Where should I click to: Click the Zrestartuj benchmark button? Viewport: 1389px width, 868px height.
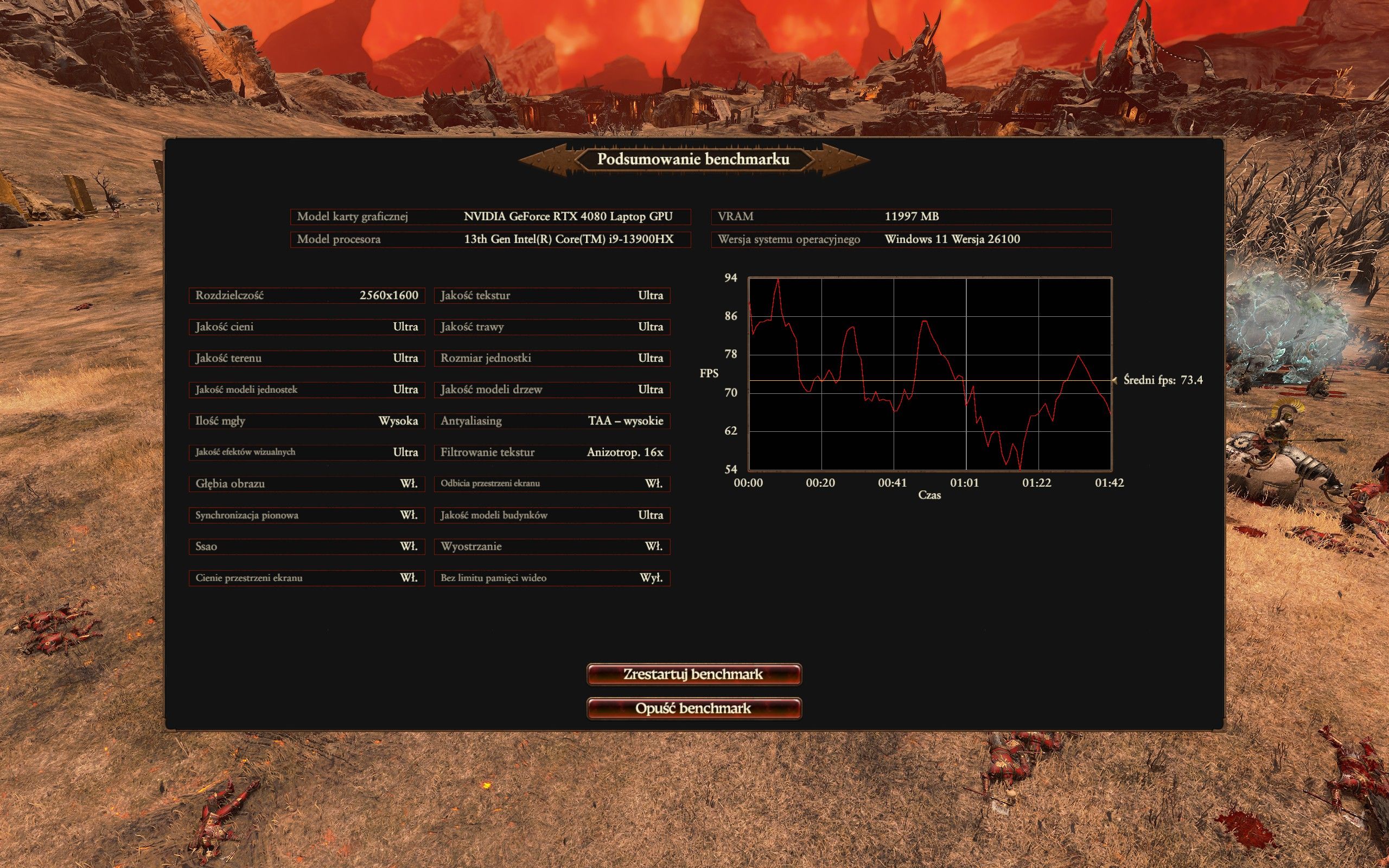(694, 674)
